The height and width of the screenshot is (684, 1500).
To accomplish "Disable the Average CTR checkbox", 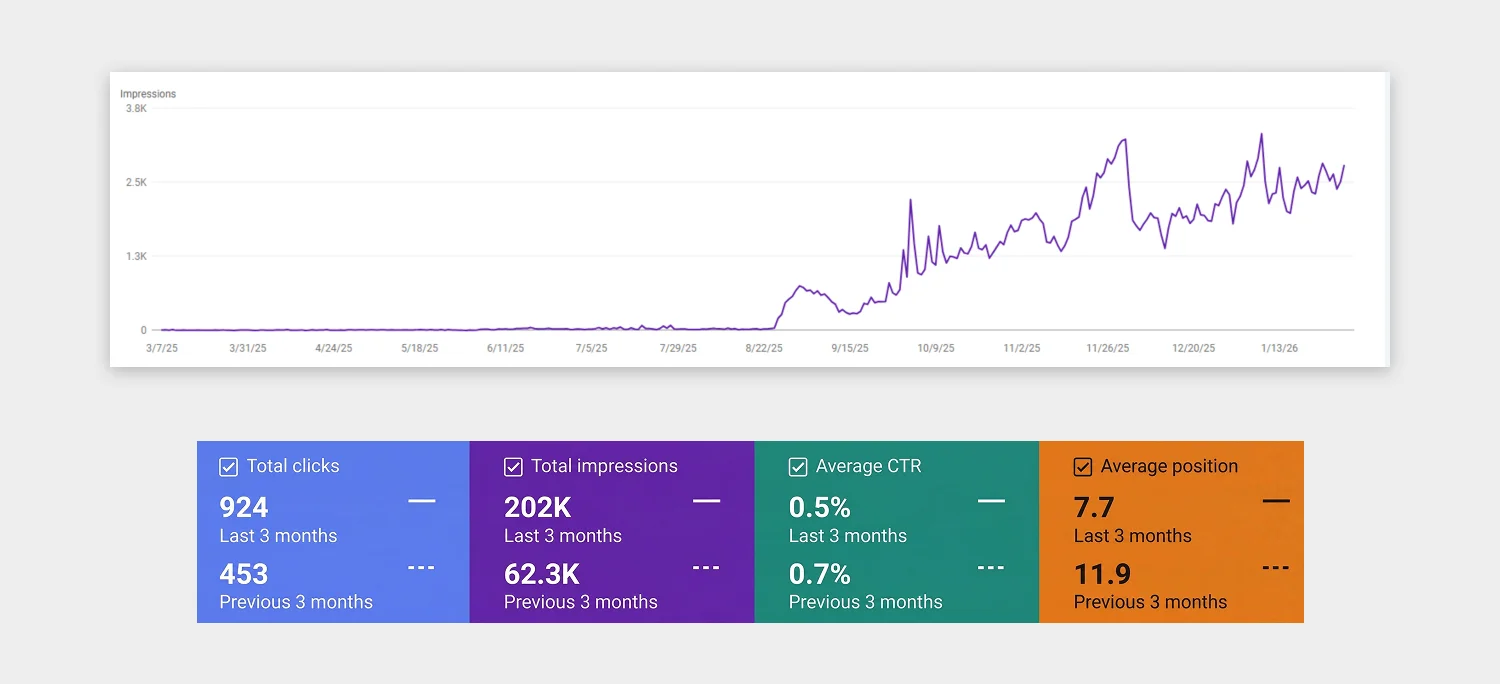I will 798,467.
